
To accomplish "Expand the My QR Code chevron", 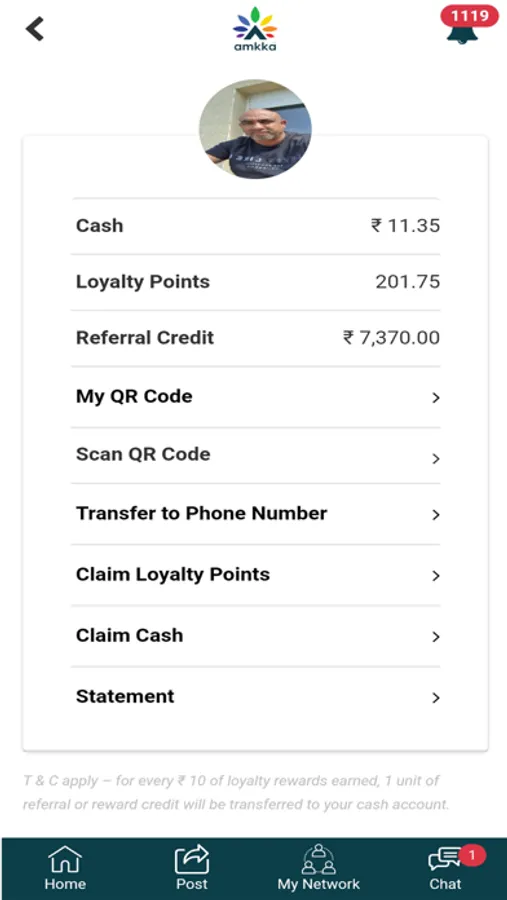I will click(436, 397).
